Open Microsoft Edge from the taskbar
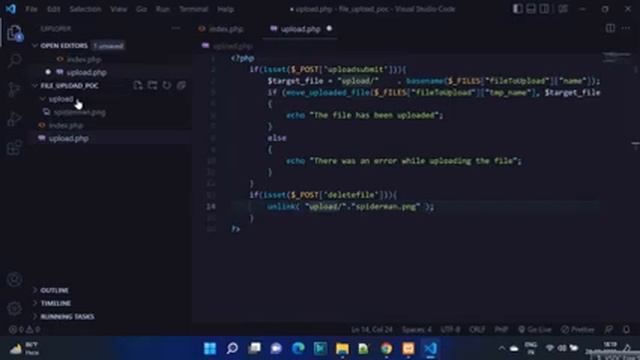Viewport: 640px width, 360px height. tap(298, 348)
